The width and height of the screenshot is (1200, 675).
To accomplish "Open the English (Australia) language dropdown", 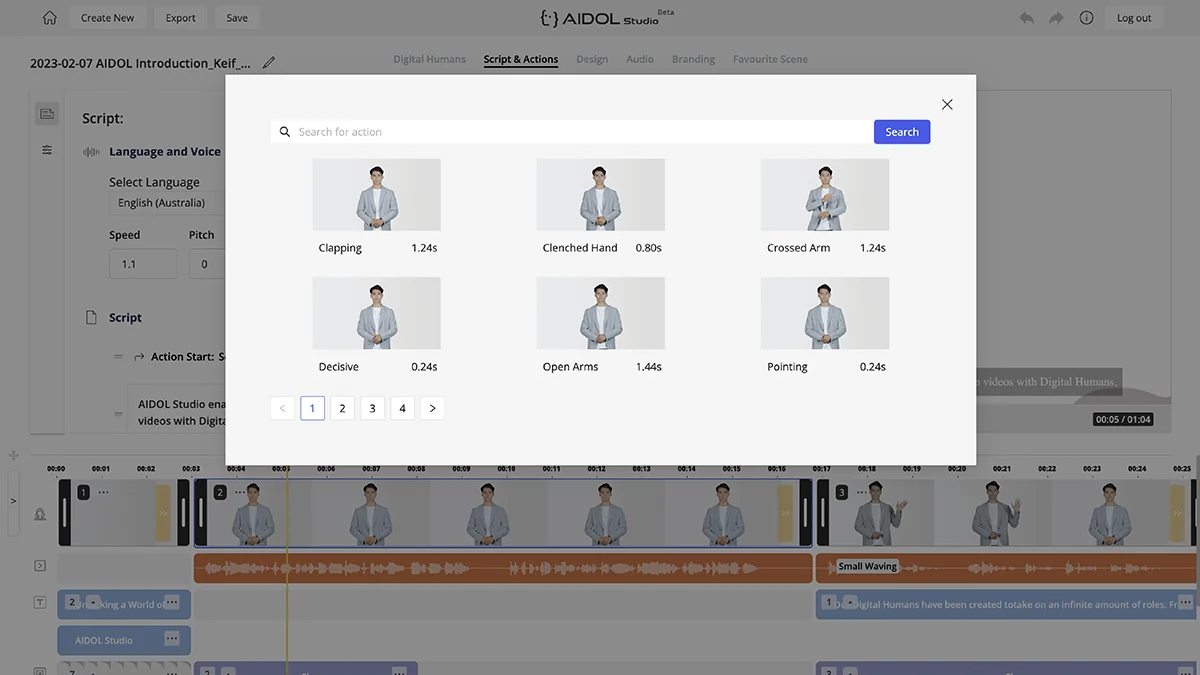I will (167, 203).
